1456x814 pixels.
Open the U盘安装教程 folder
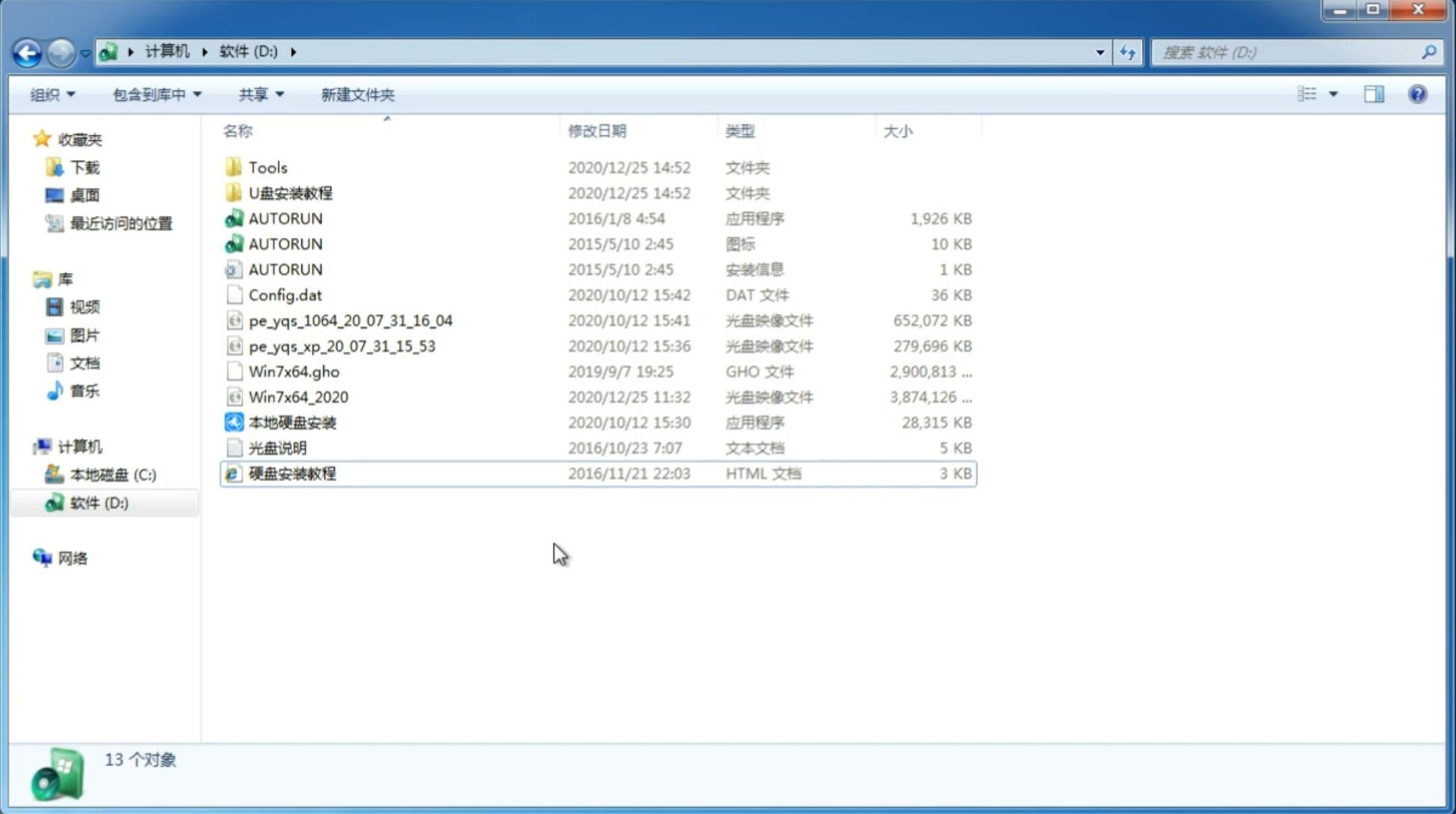point(291,192)
